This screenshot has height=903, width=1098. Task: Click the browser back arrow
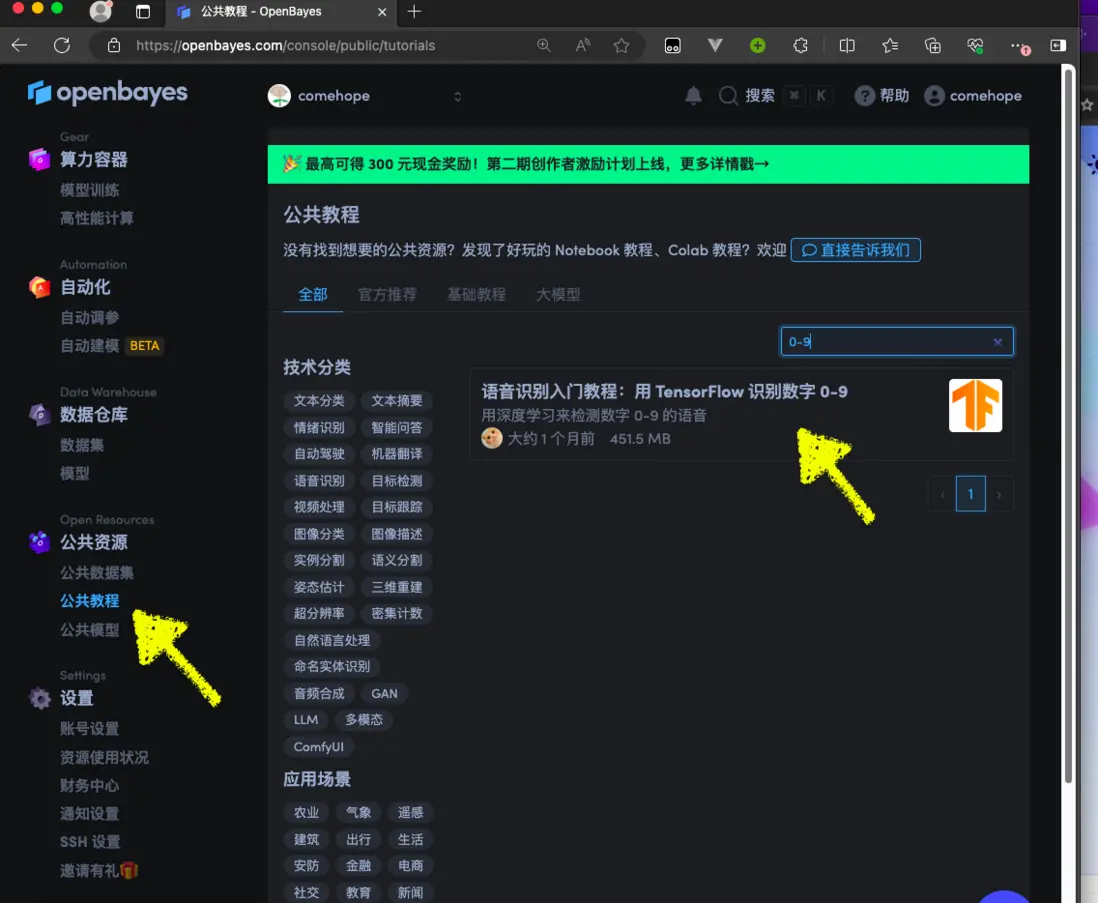coord(20,46)
